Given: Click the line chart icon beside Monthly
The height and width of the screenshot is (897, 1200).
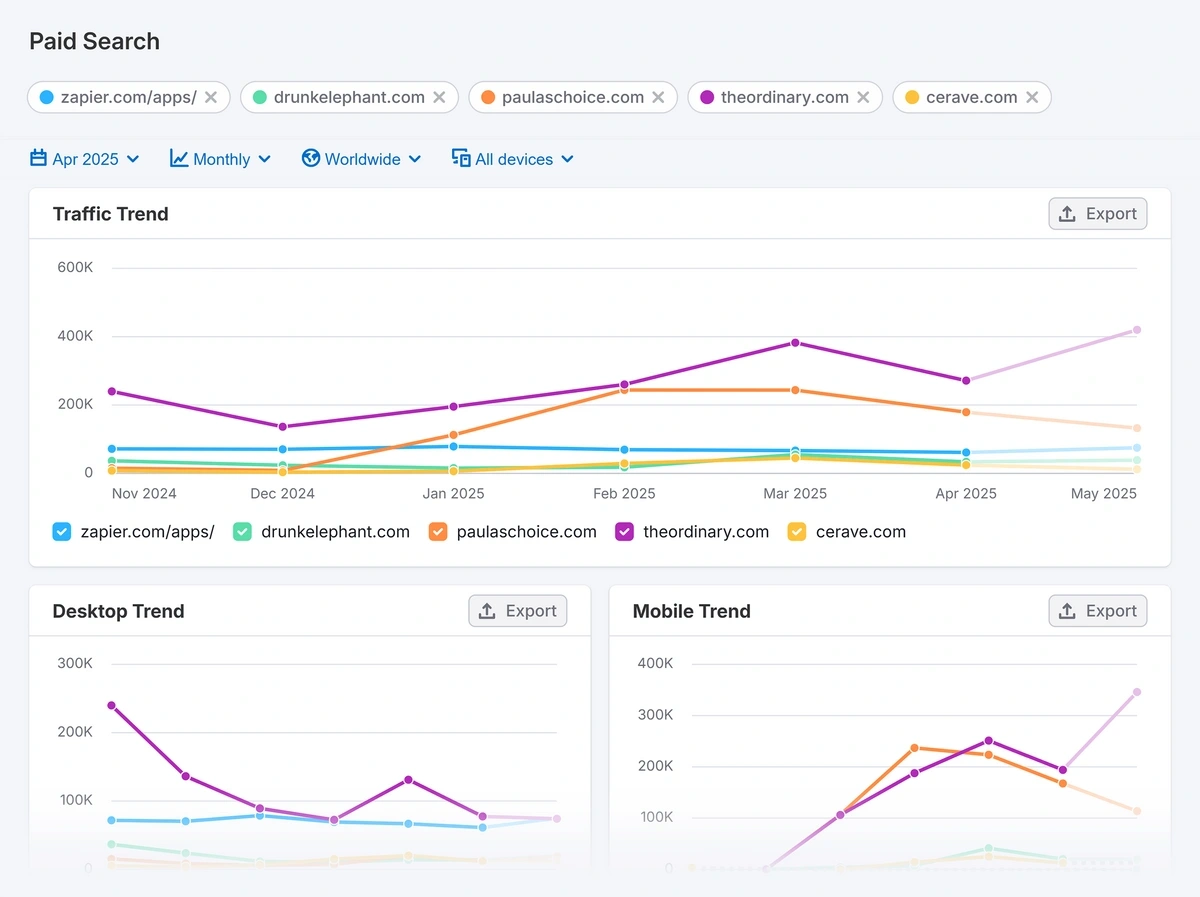Looking at the screenshot, I should (179, 158).
